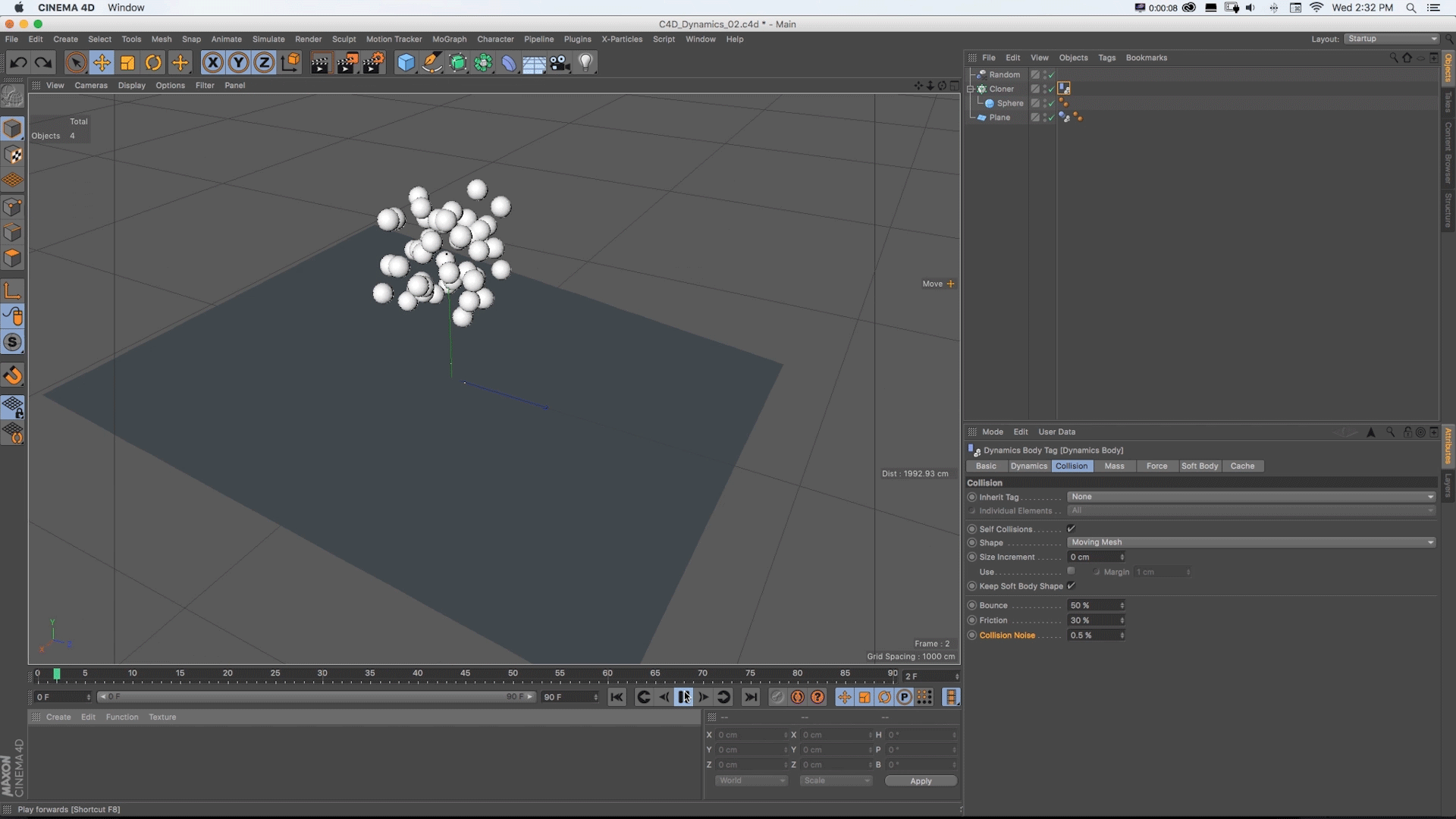Screen dimensions: 1456x819
Task: Open the Layout Startup dropdown
Action: point(1392,39)
